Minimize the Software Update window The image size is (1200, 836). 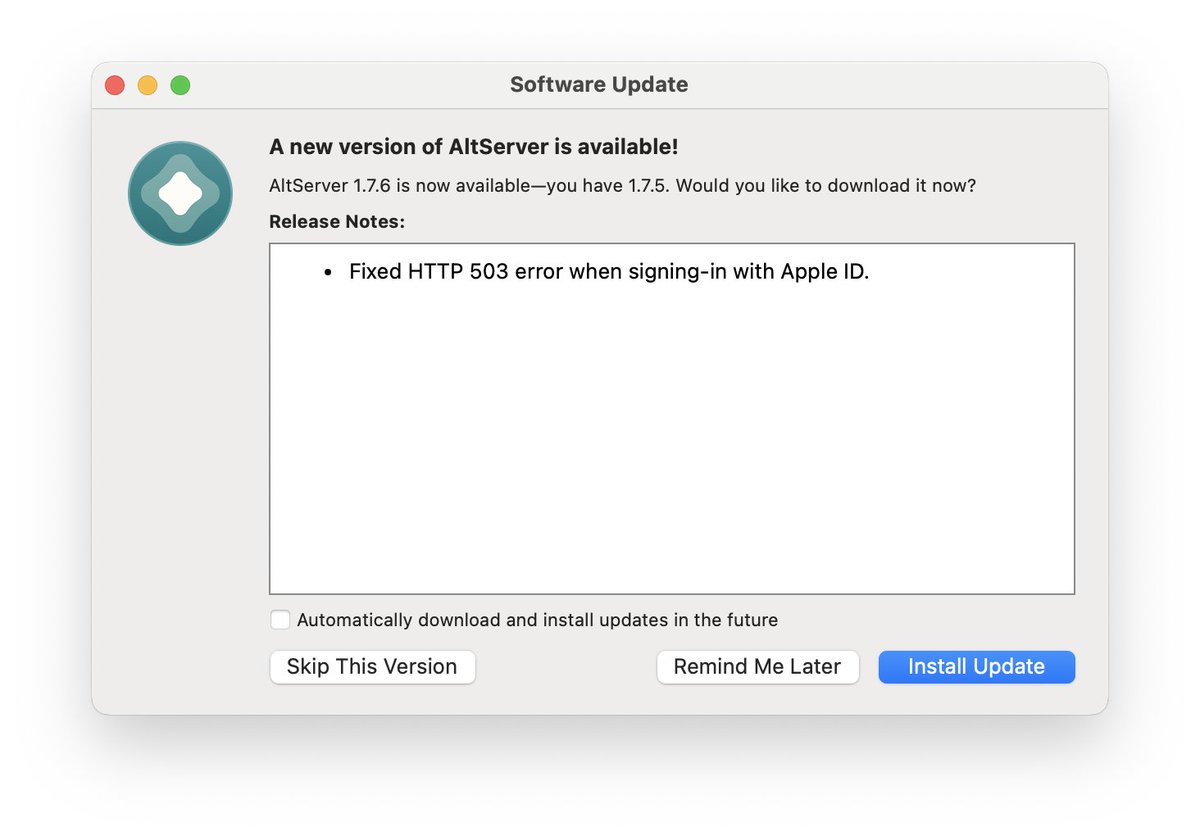(147, 85)
